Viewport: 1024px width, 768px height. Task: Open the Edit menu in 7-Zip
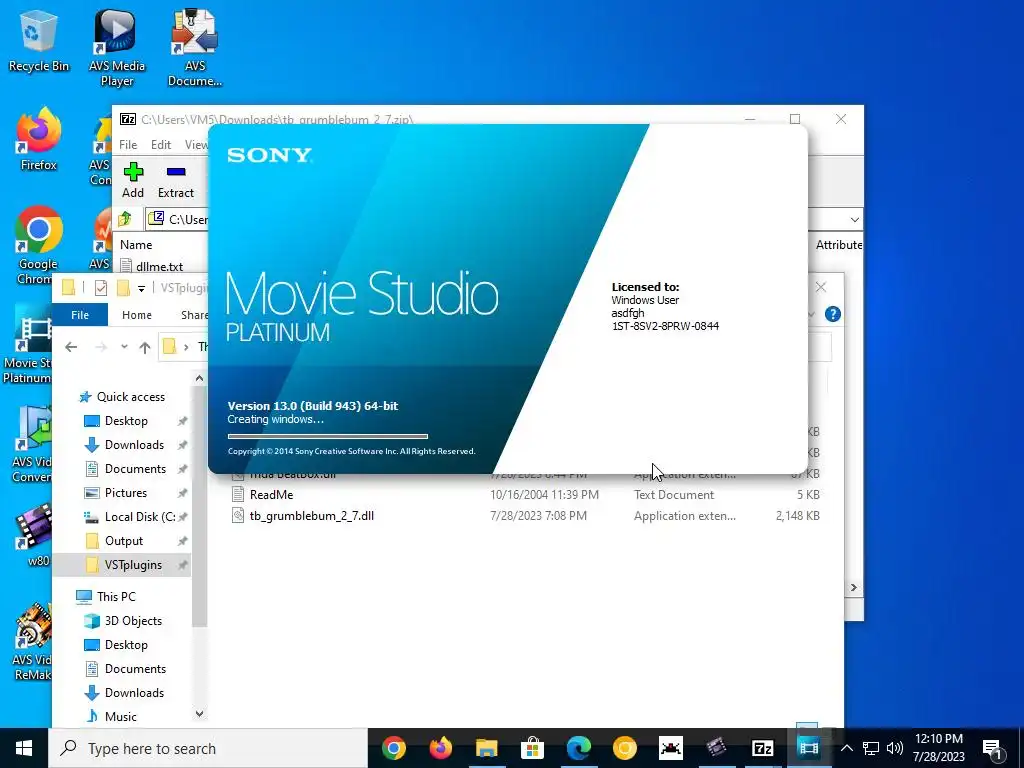point(161,145)
